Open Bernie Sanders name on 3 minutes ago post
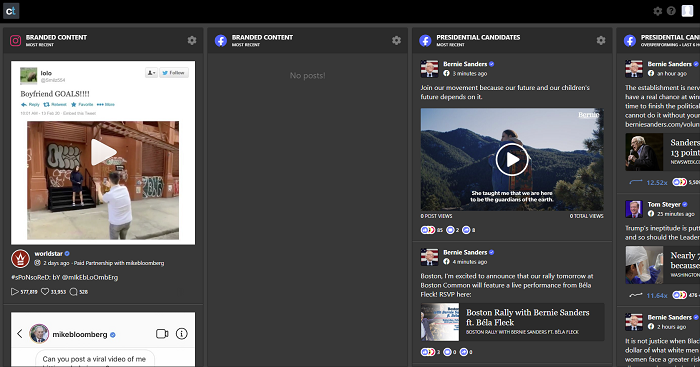Image resolution: width=700 pixels, height=367 pixels. tap(465, 64)
